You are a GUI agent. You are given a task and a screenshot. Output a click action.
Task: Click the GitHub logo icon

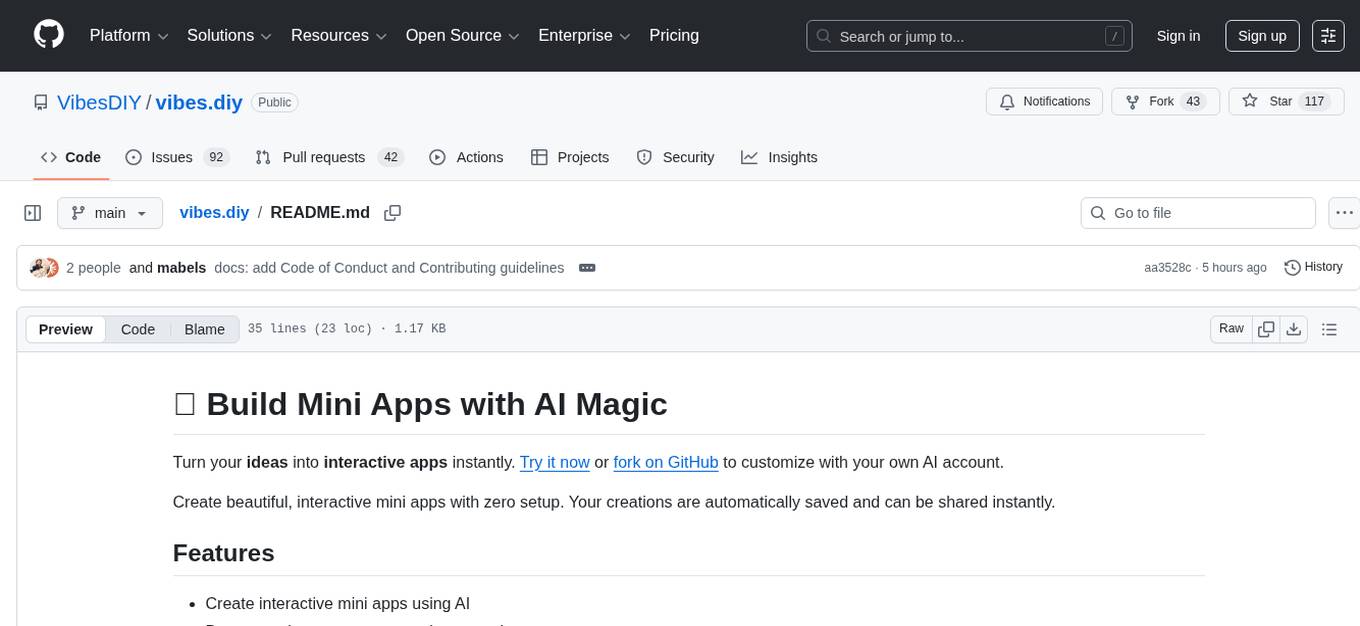49,35
